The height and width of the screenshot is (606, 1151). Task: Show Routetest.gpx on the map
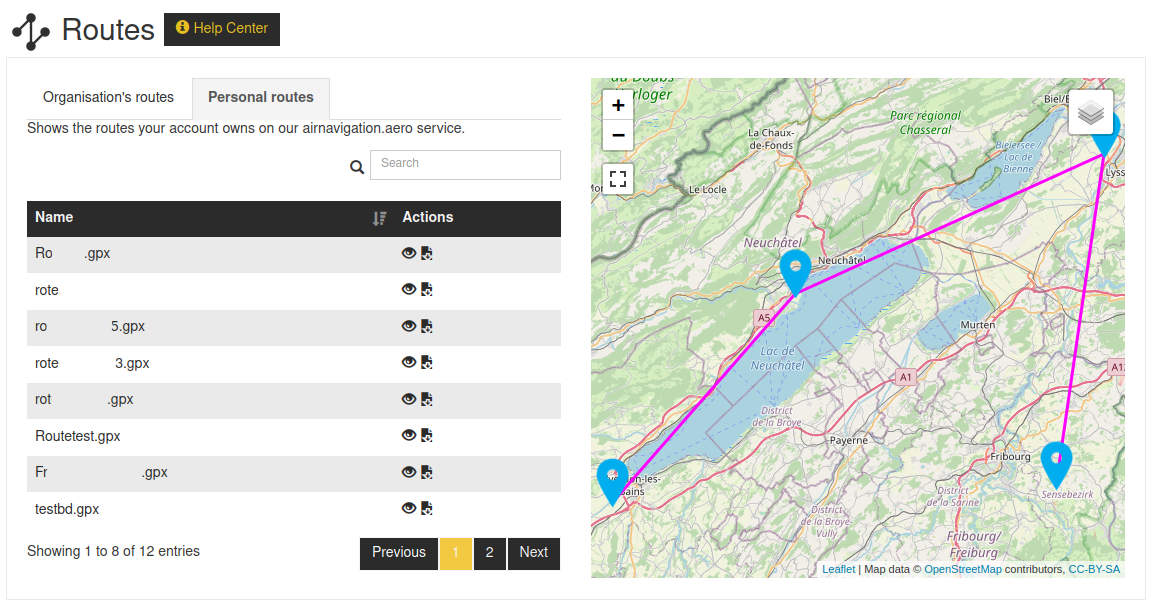pos(409,435)
